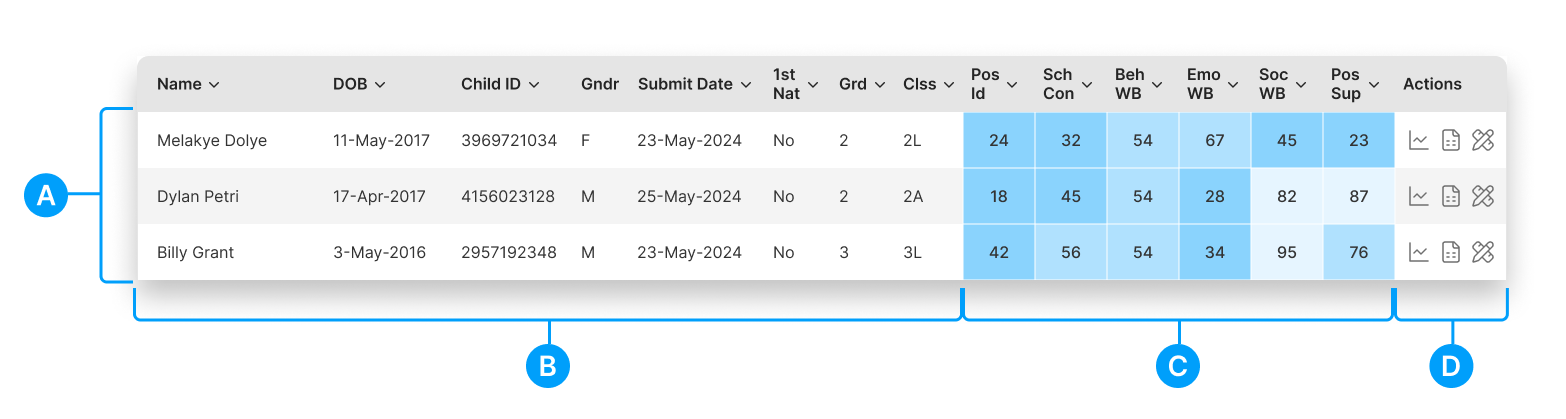The image size is (1566, 419).
Task: View the line chart for Dylan Petri
Action: tap(1418, 196)
